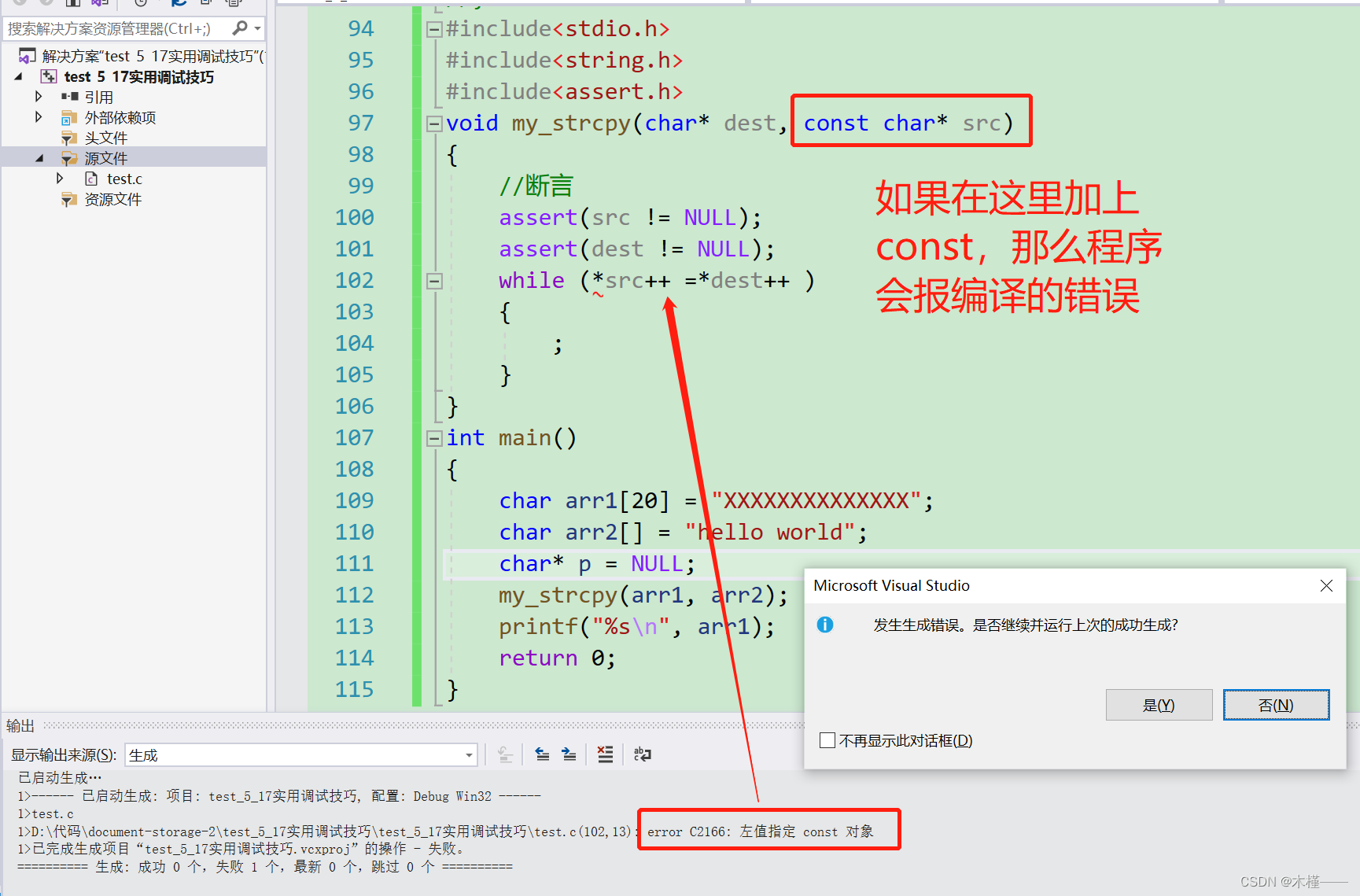Collapse the while block at line 102
1360x896 pixels.
[434, 281]
